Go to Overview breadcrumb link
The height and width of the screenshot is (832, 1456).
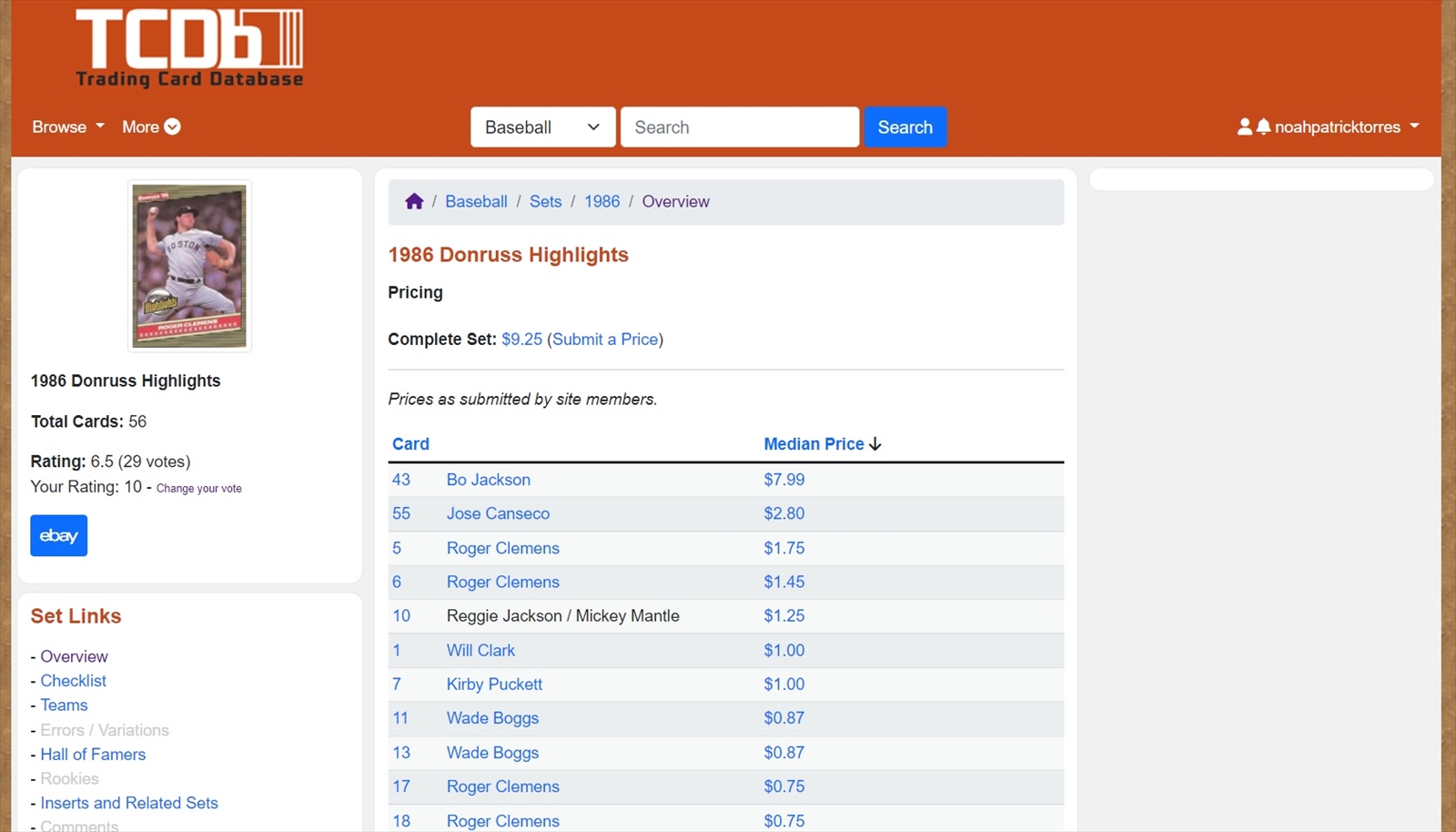pyautogui.click(x=676, y=201)
